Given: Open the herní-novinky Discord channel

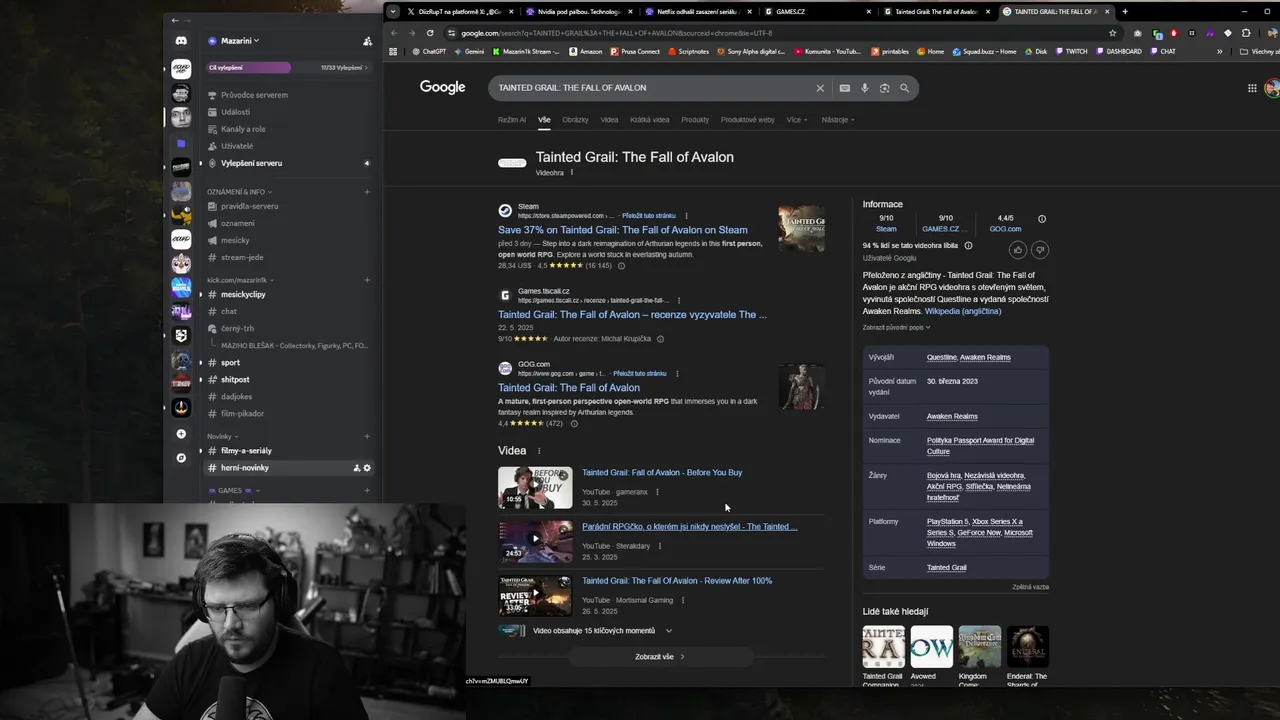Looking at the screenshot, I should (x=245, y=468).
